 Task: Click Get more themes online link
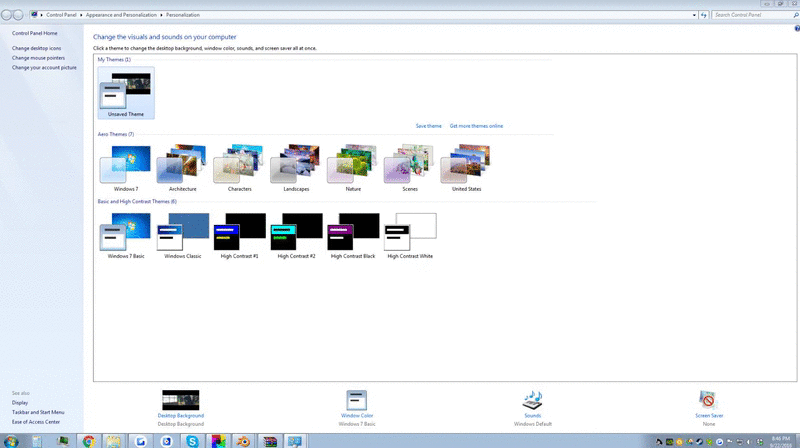(476, 126)
